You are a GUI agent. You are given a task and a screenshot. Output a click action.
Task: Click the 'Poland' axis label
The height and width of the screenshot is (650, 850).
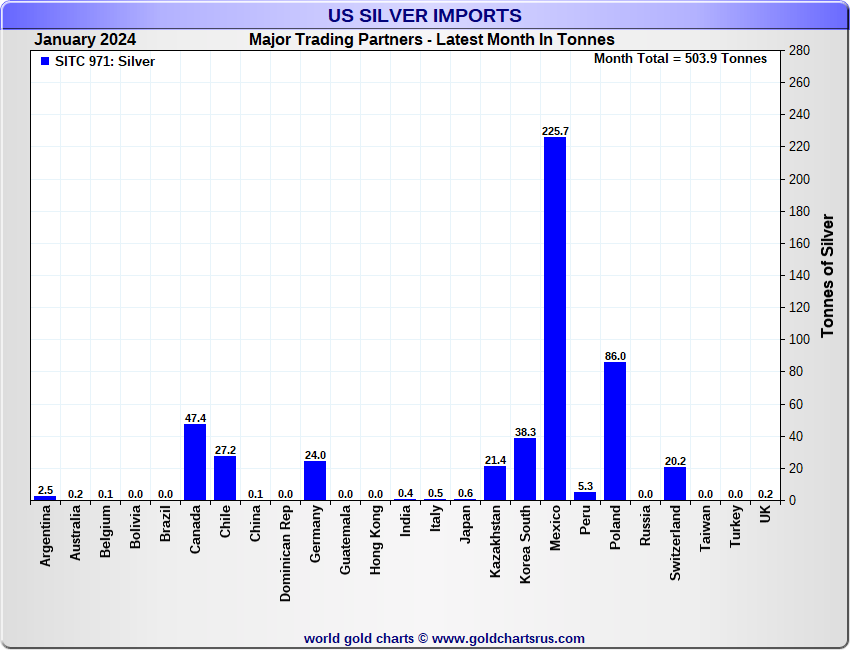pyautogui.click(x=615, y=527)
